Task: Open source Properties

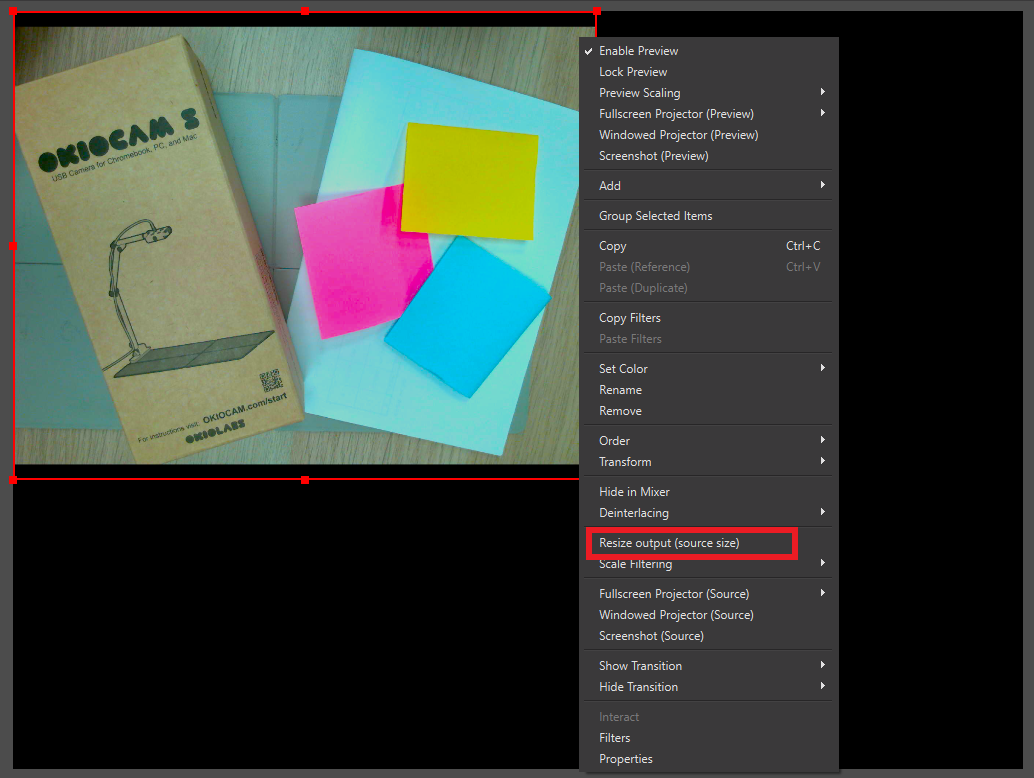Action: [626, 759]
